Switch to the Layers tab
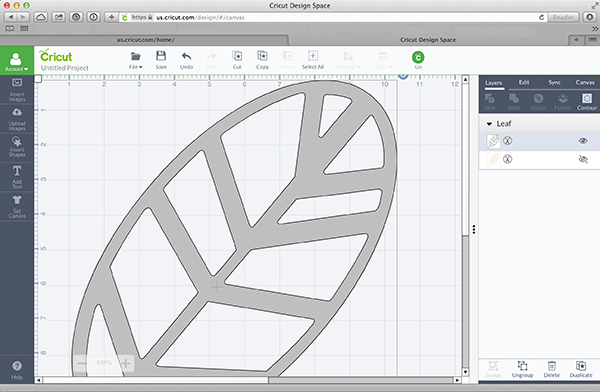The width and height of the screenshot is (600, 392). (x=493, y=83)
